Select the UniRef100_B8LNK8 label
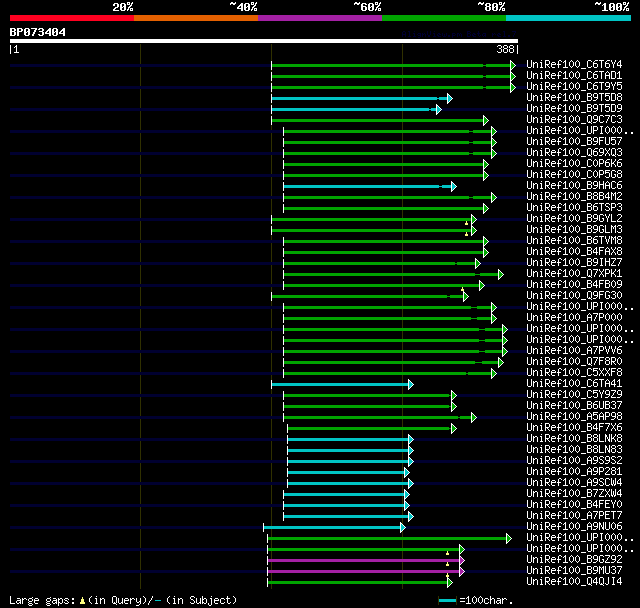 point(574,439)
